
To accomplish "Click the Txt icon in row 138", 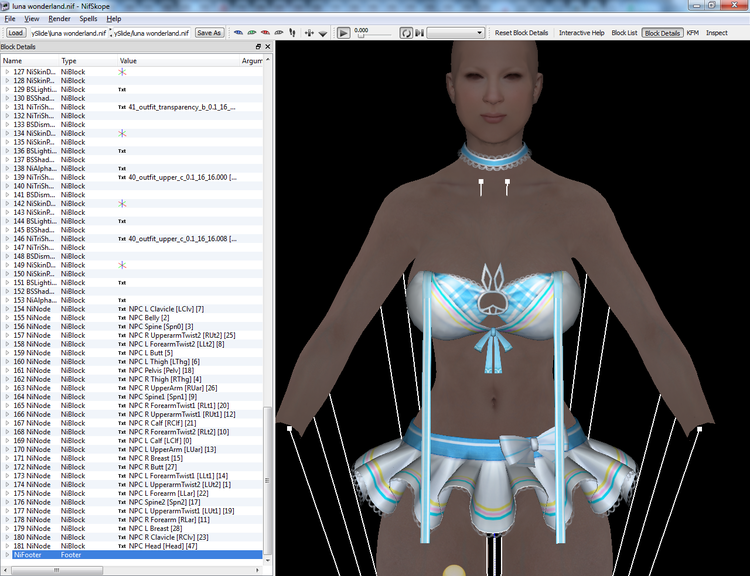I will pos(122,168).
